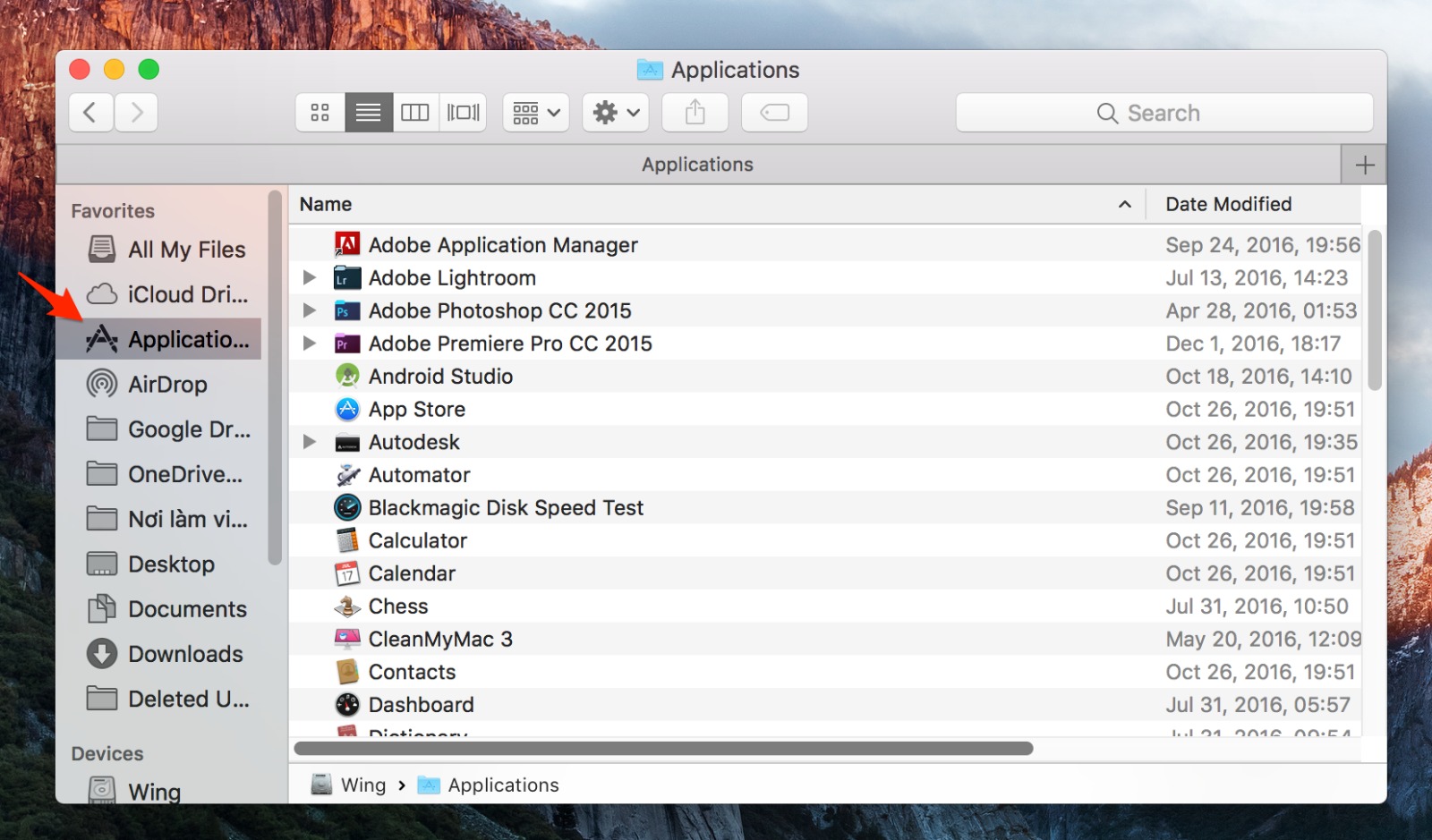
Task: Select the Adobe Lightroom icon
Action: point(347,278)
